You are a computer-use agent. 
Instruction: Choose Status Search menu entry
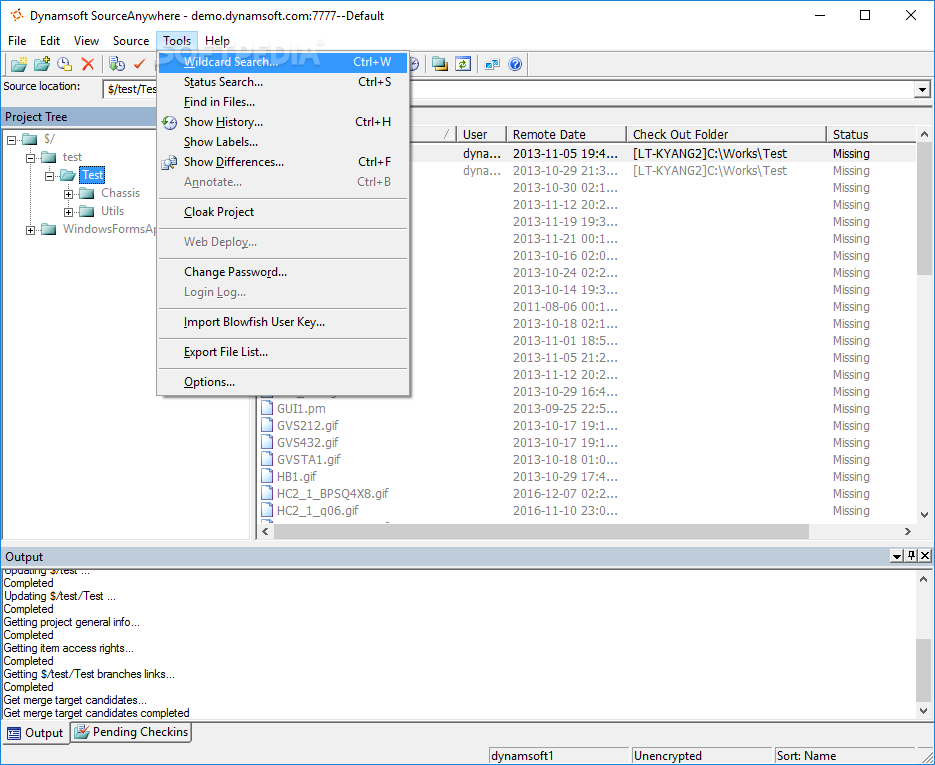[283, 82]
